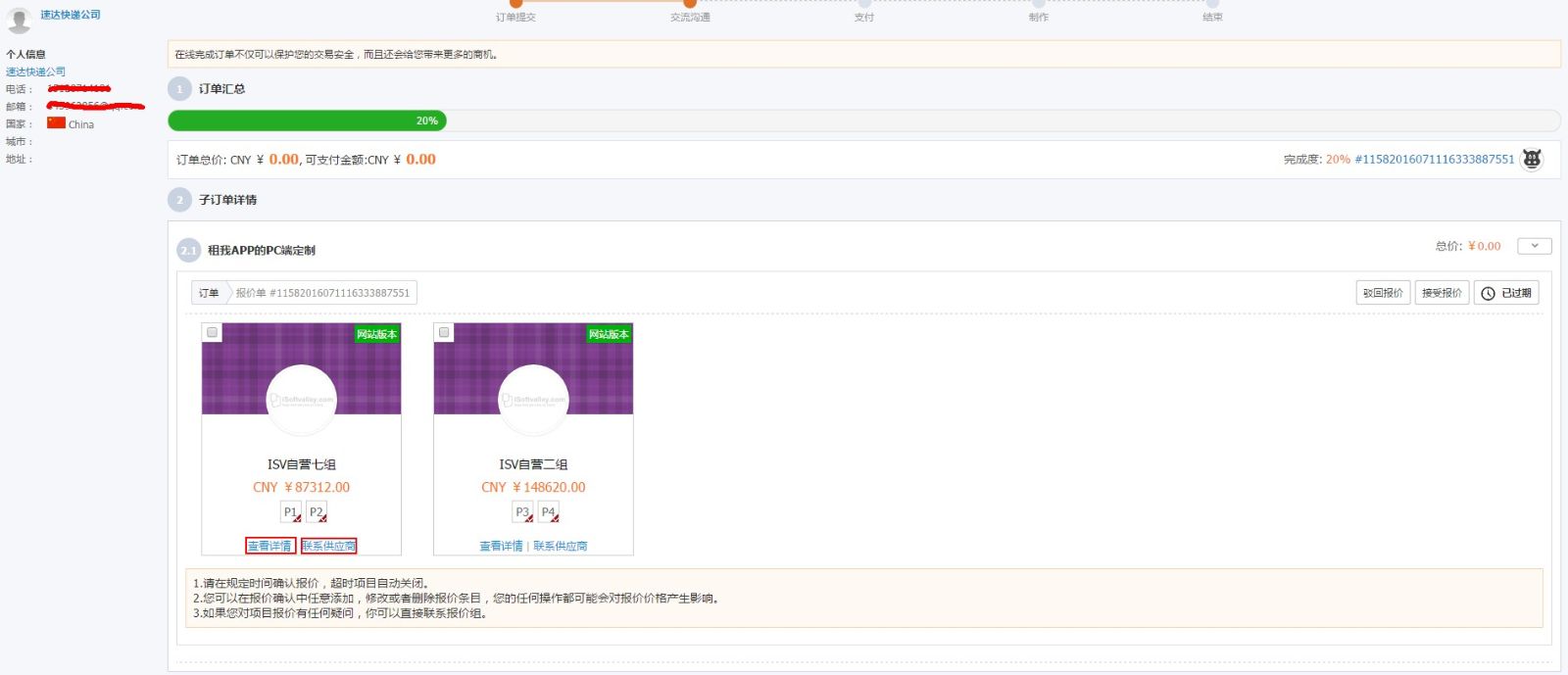Viewport: 1568px width, 675px height.
Task: Check the ISV自营二组 quote checkbox
Action: 444,333
